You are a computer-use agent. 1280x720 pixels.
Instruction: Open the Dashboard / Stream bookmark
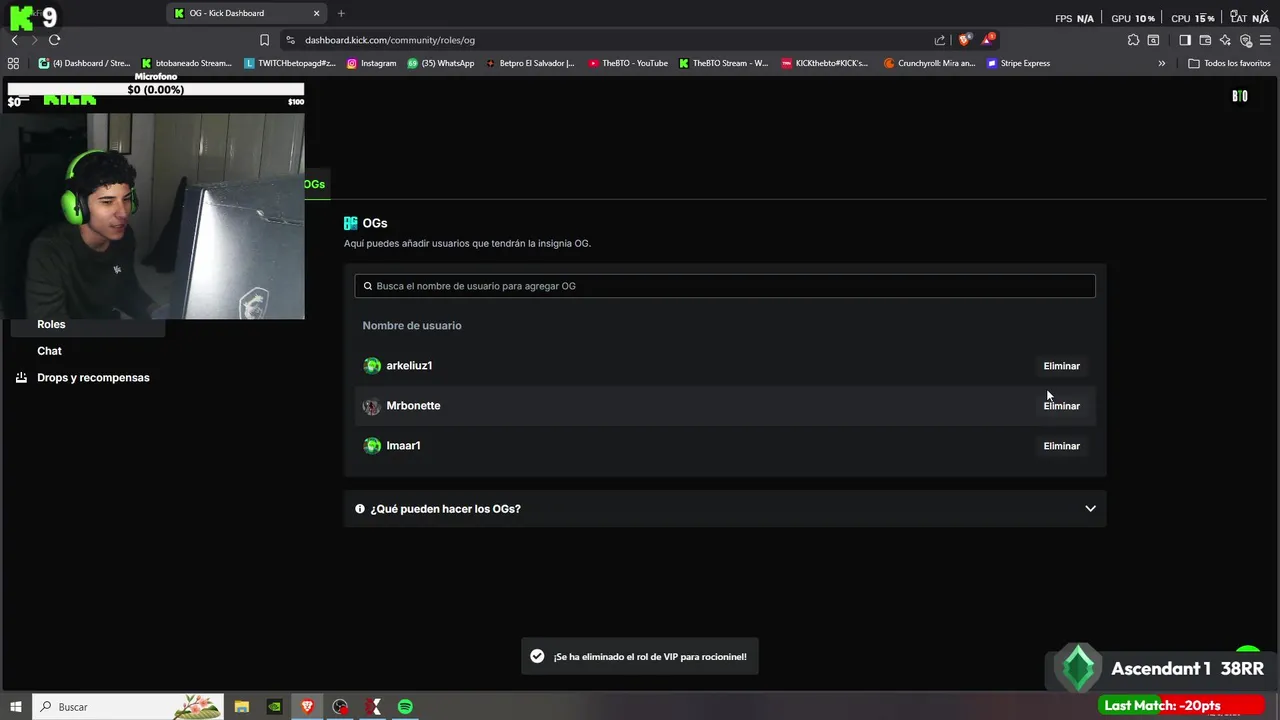click(x=84, y=63)
